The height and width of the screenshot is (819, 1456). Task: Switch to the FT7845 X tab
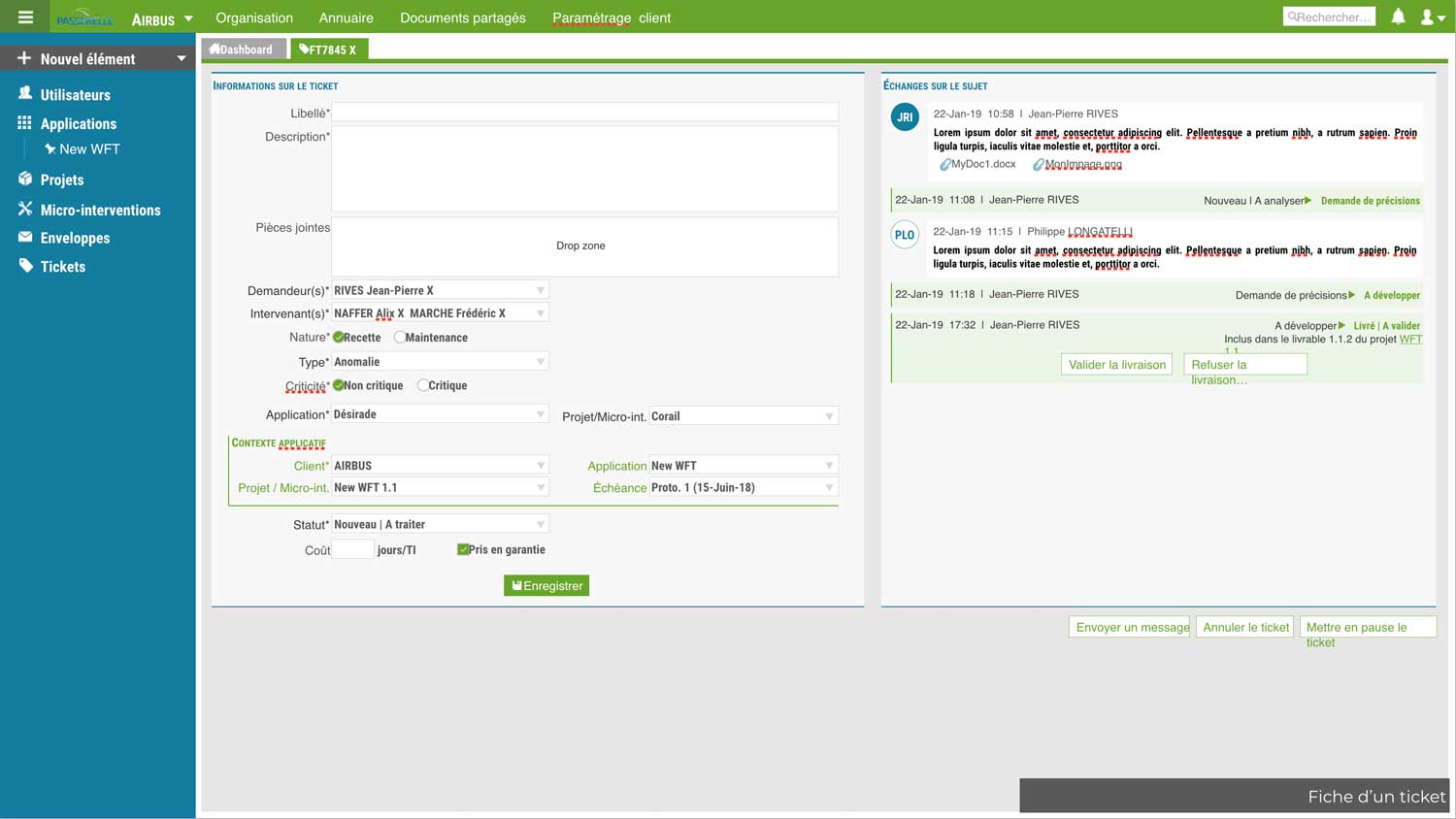tap(329, 49)
